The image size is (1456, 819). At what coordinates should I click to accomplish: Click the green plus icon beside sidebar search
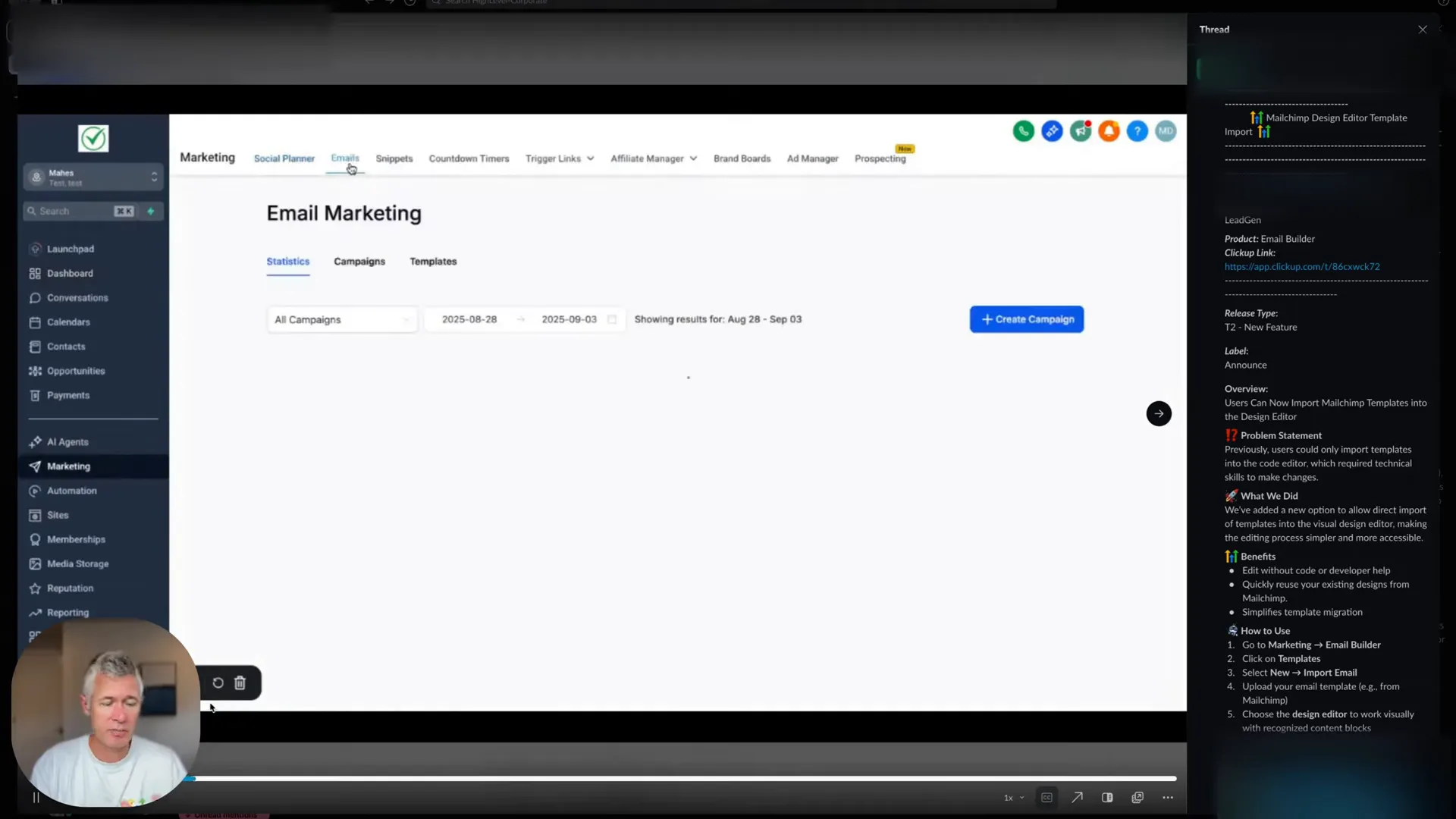tap(150, 211)
